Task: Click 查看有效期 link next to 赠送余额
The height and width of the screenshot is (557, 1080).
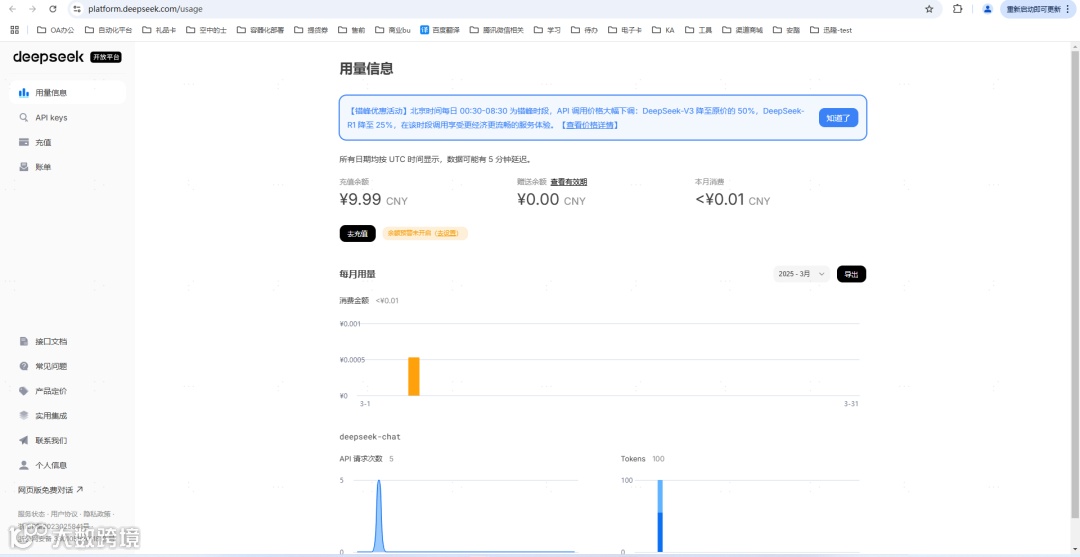Action: [x=568, y=182]
